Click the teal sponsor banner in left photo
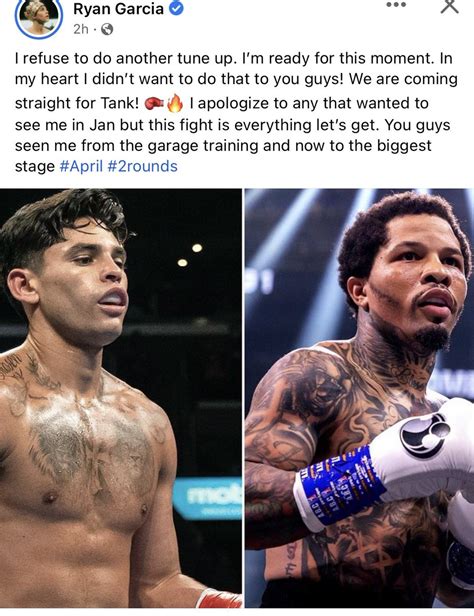 (207, 497)
